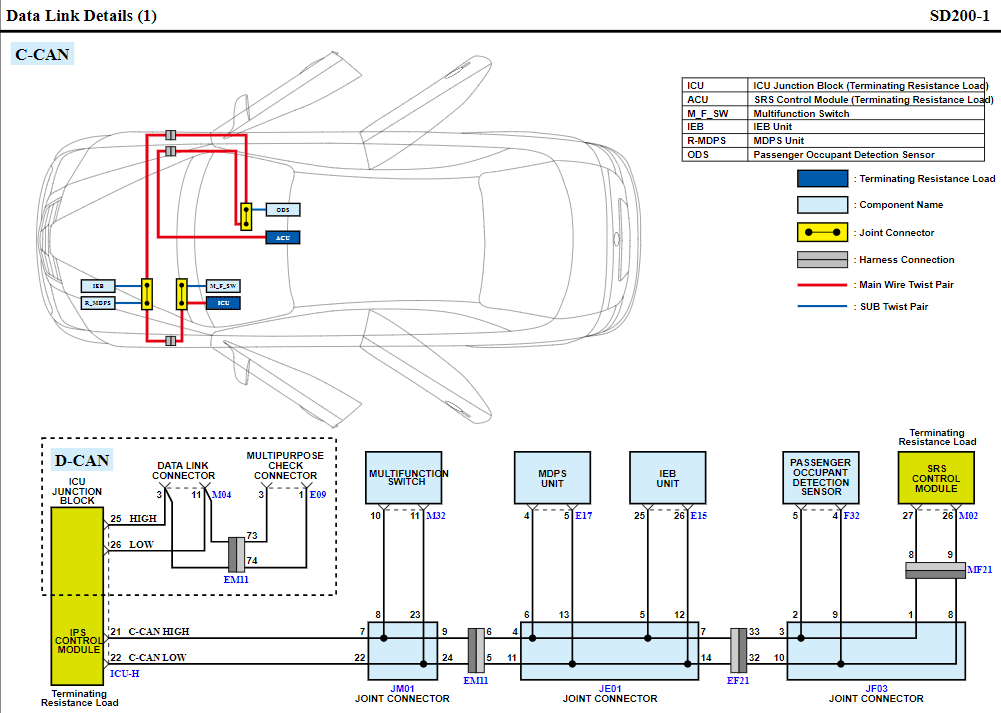This screenshot has width=1001, height=713.
Task: Click the yellow Joint Connector legend symbol
Action: [822, 232]
